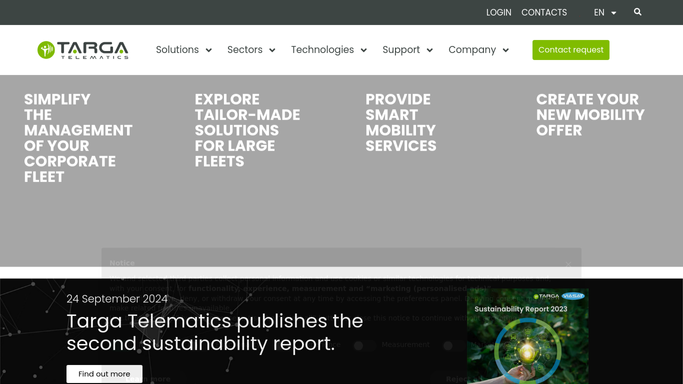The image size is (683, 384).
Task: Click the '24 September 2024' date text
Action: pyautogui.click(x=117, y=299)
